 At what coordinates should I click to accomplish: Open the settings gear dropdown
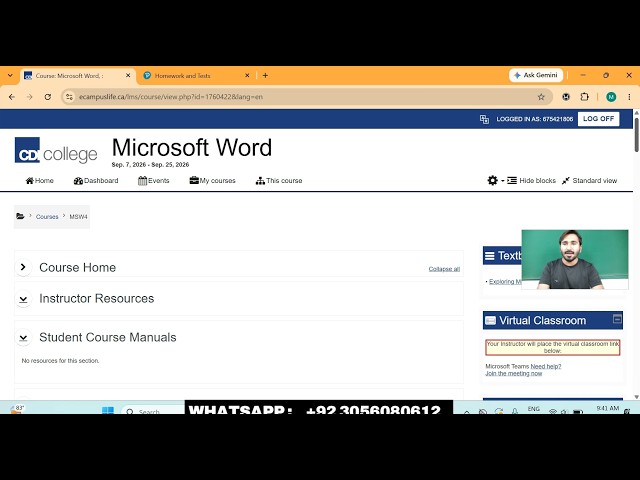pos(496,180)
